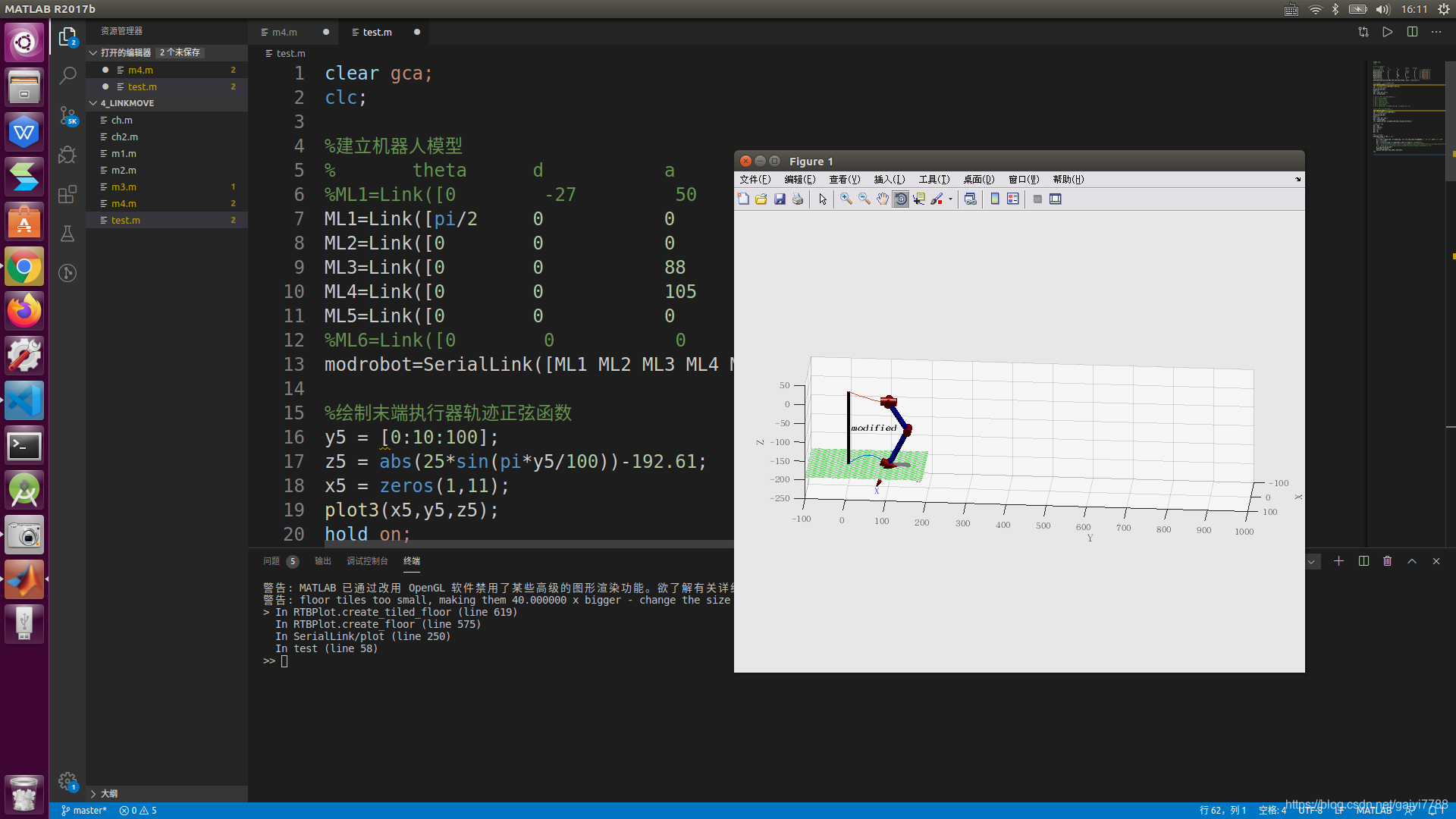This screenshot has height=819, width=1456.
Task: Select the Brush data tool in Figure
Action: click(937, 199)
